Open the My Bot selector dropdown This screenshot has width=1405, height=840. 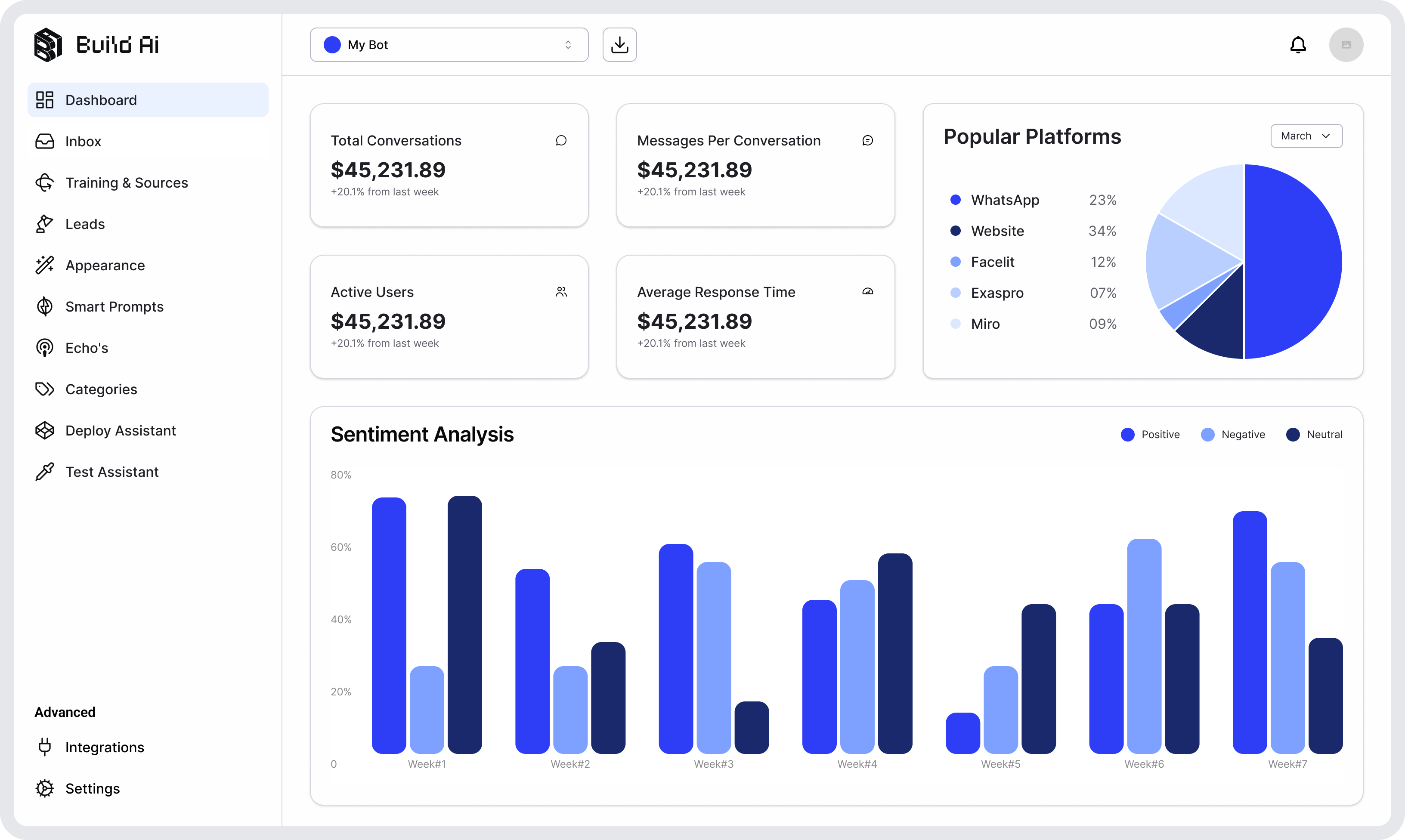coord(449,45)
